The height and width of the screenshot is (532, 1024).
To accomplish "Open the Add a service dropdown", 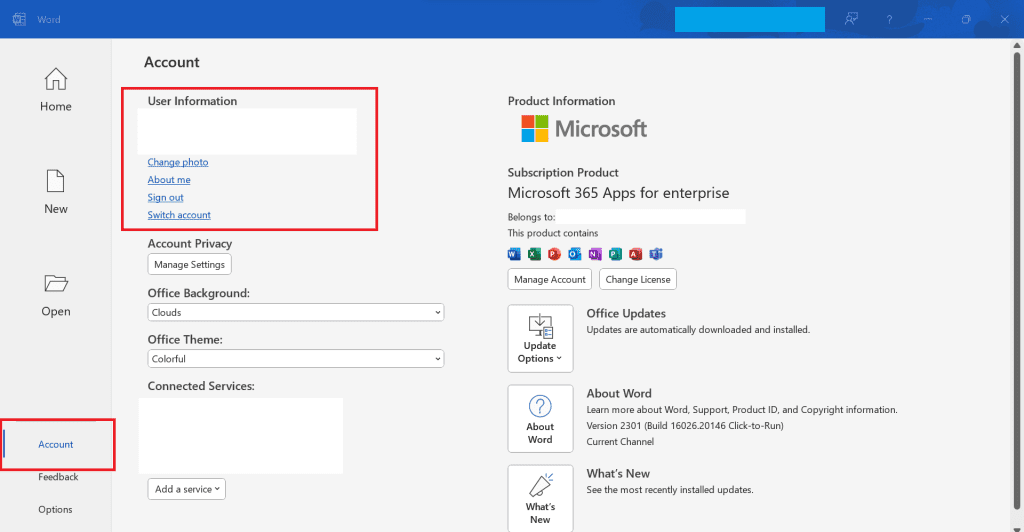I will (x=187, y=489).
